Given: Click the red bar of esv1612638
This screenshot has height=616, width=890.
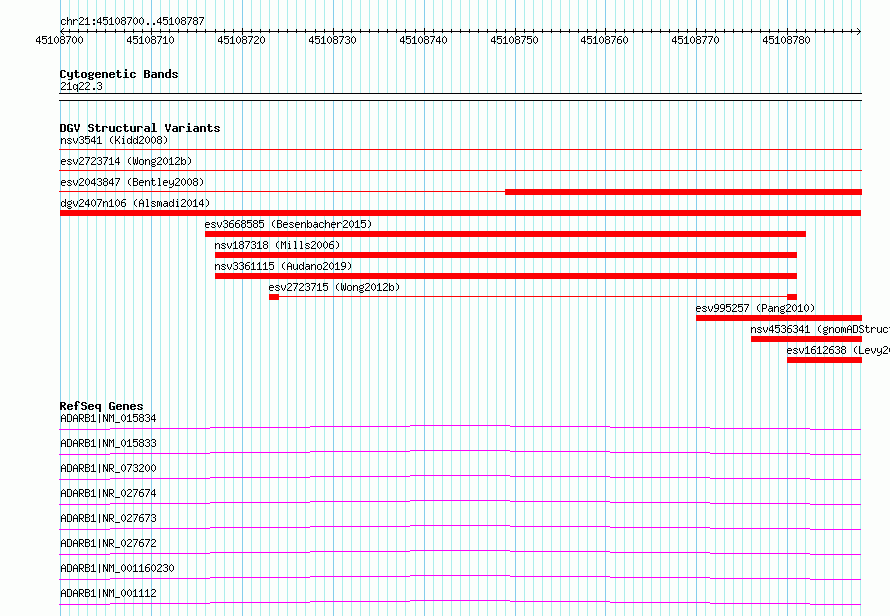Looking at the screenshot, I should pyautogui.click(x=824, y=360).
